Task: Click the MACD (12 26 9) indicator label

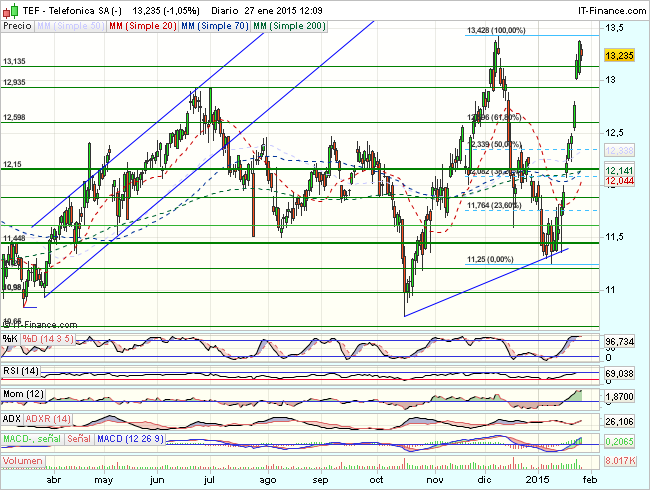Action: [x=129, y=440]
